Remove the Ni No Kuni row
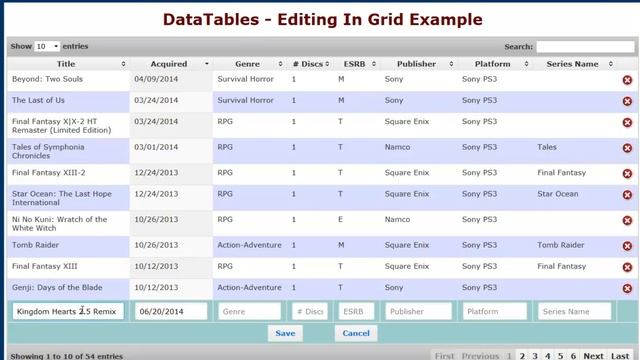The image size is (640, 360). pos(627,220)
